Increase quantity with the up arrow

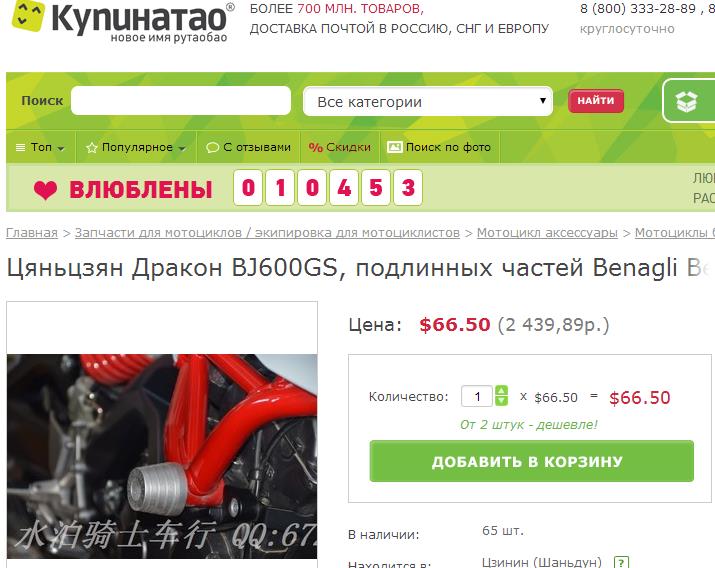pyautogui.click(x=501, y=391)
